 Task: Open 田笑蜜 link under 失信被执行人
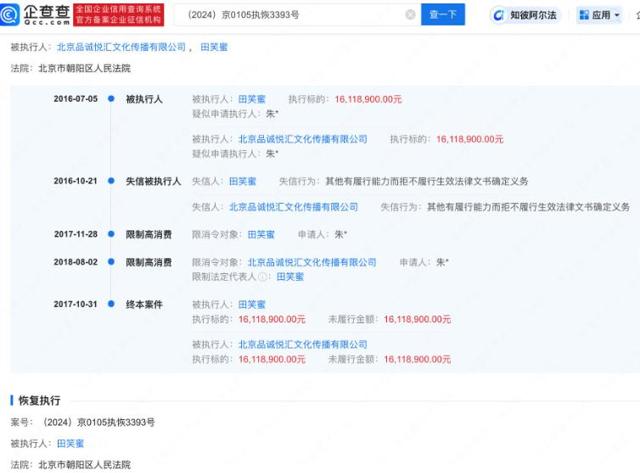pyautogui.click(x=242, y=181)
